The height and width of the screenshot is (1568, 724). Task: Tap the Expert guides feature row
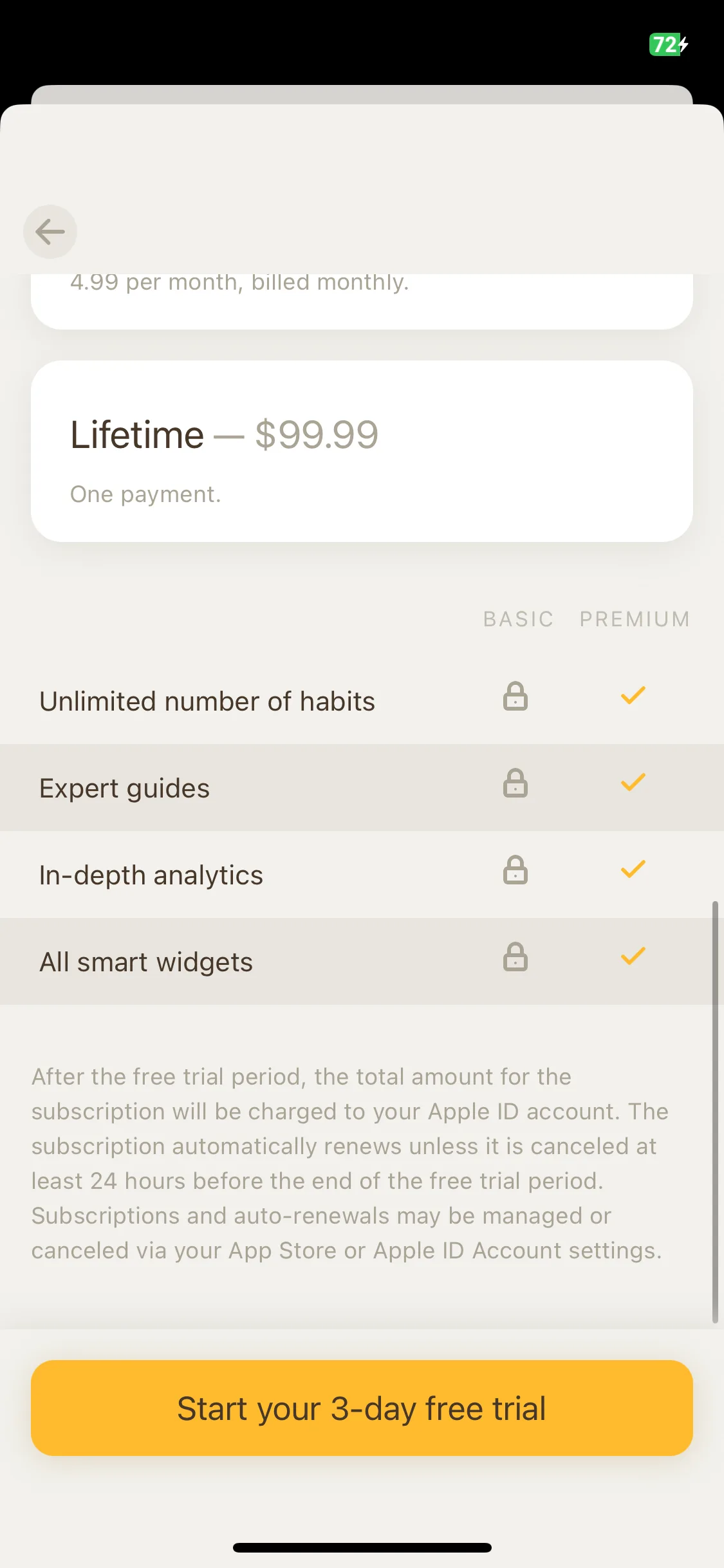point(362,788)
